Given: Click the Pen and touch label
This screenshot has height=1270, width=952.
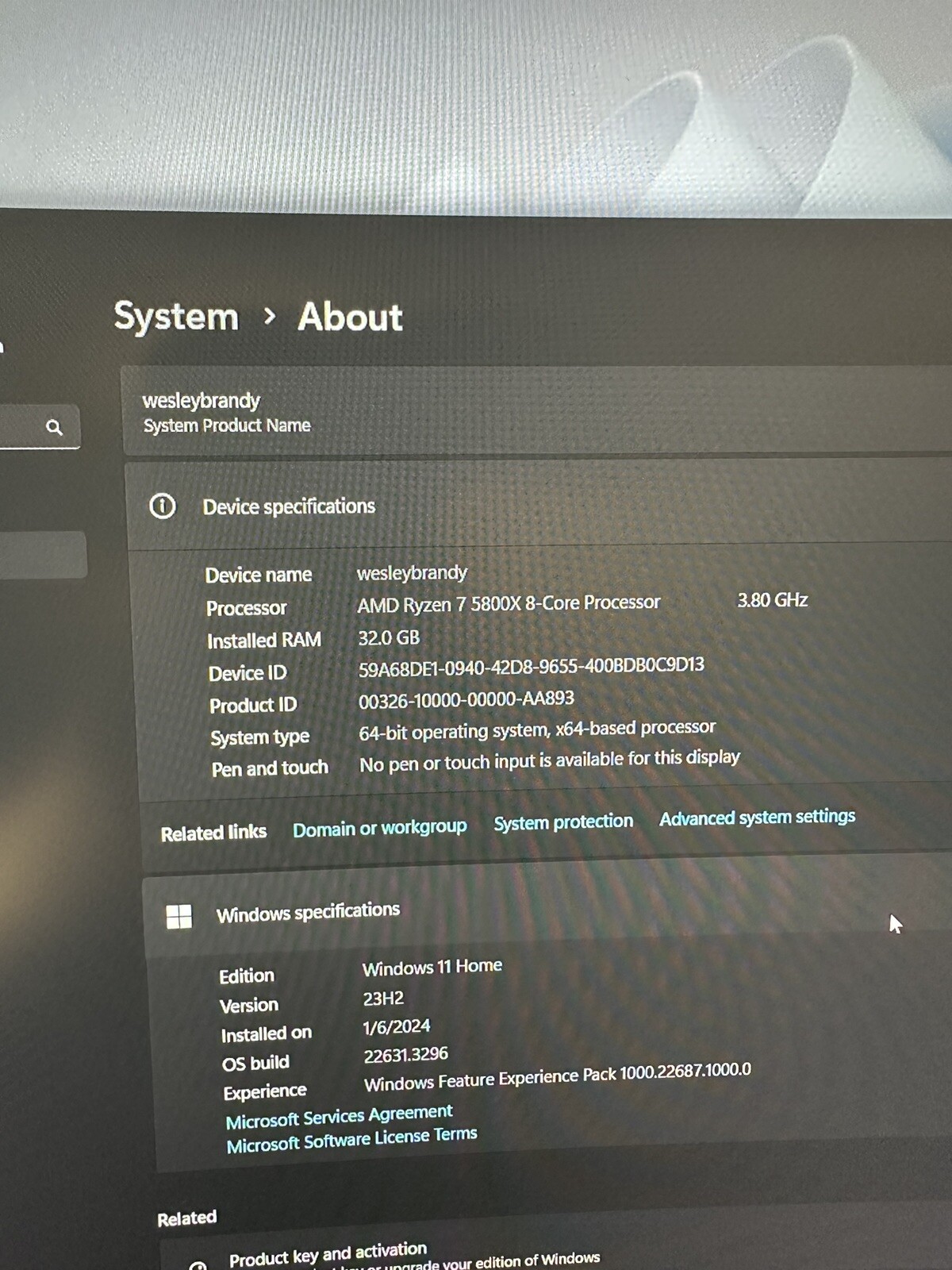Looking at the screenshot, I should tap(270, 768).
